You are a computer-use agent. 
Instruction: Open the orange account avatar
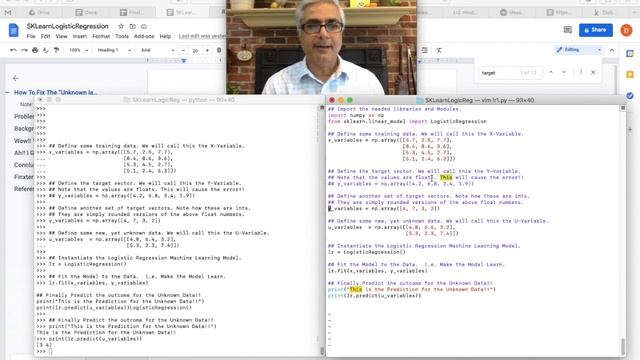coord(626,30)
